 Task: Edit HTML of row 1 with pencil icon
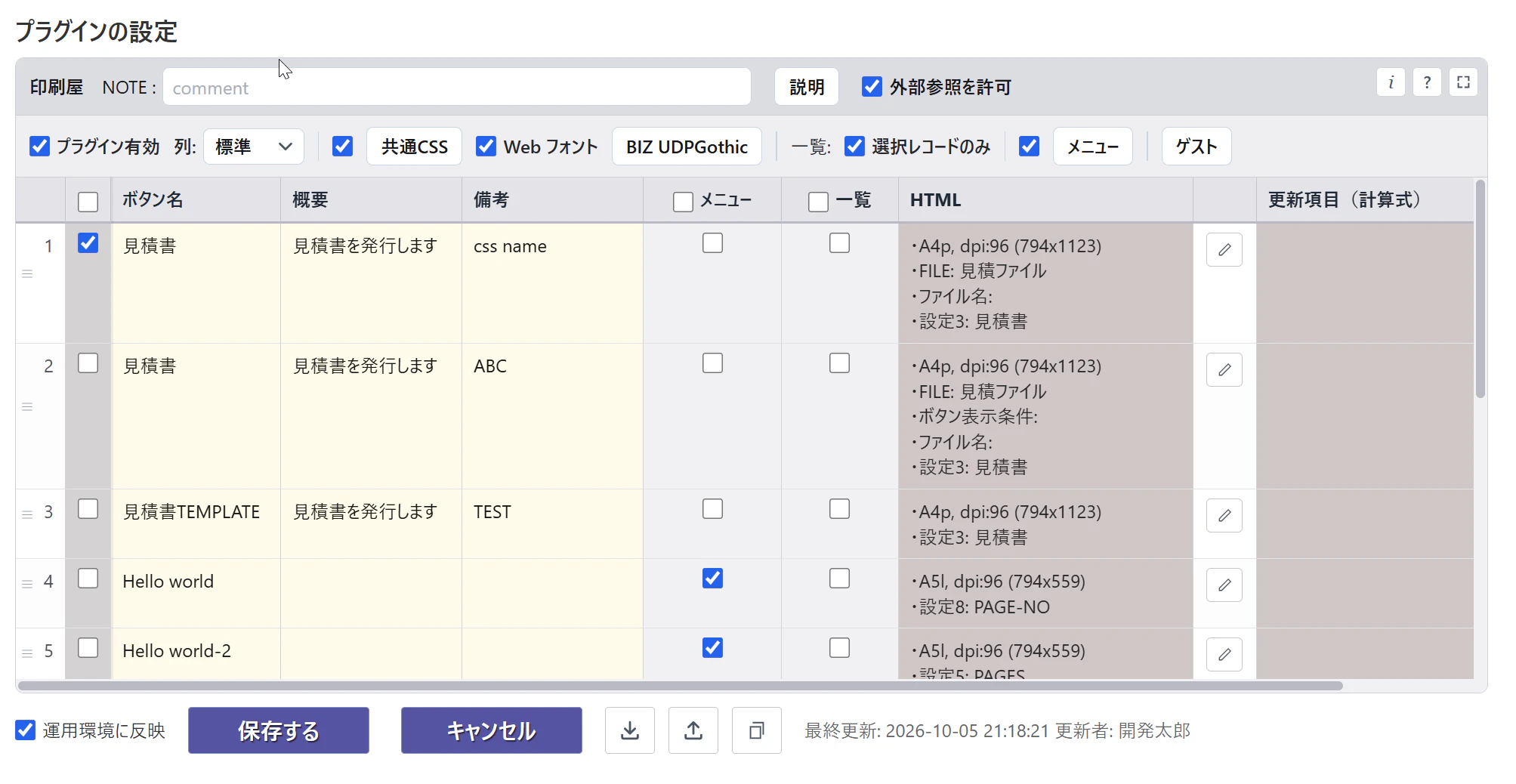1224,249
